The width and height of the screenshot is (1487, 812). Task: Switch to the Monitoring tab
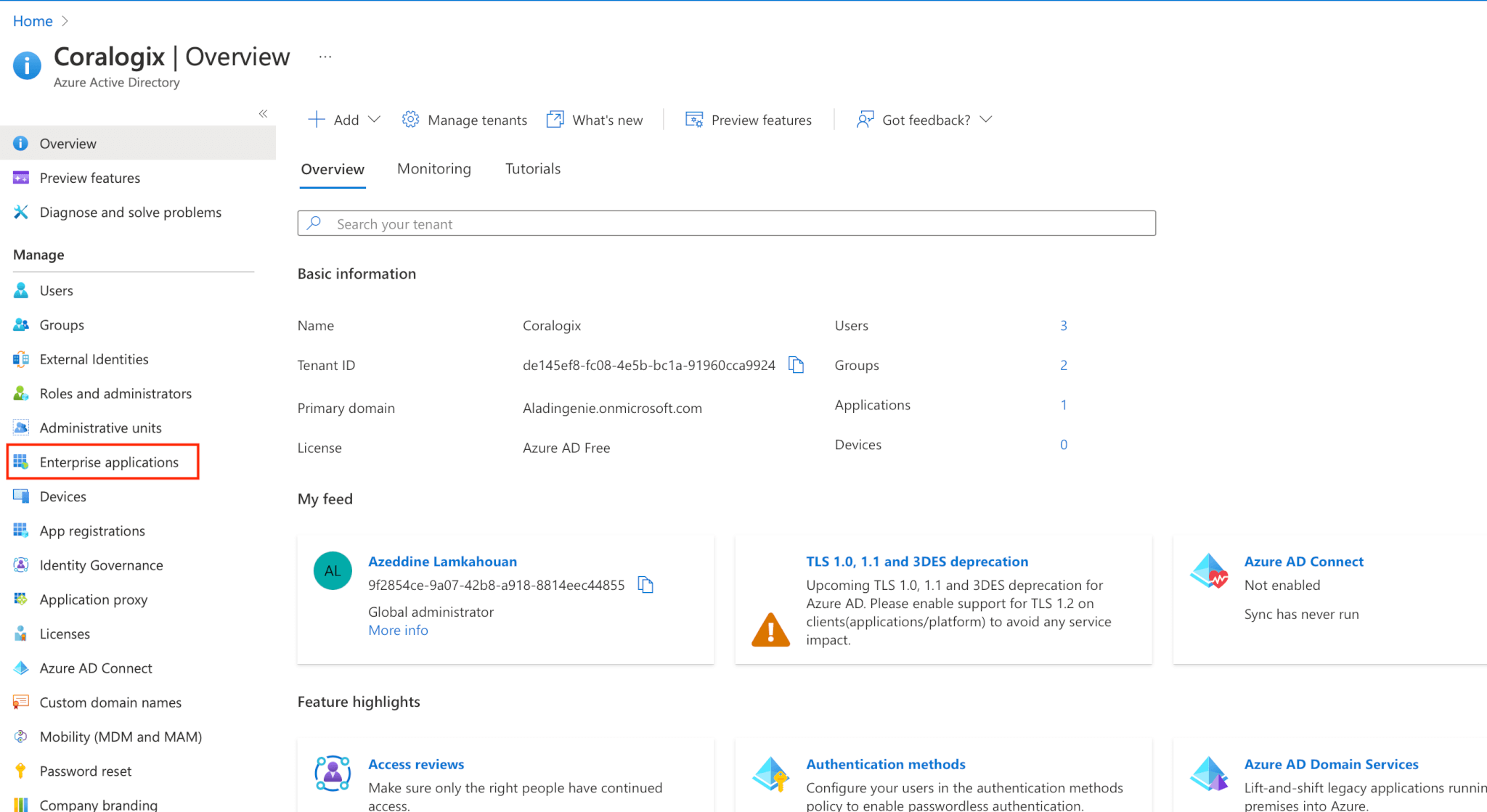point(434,169)
